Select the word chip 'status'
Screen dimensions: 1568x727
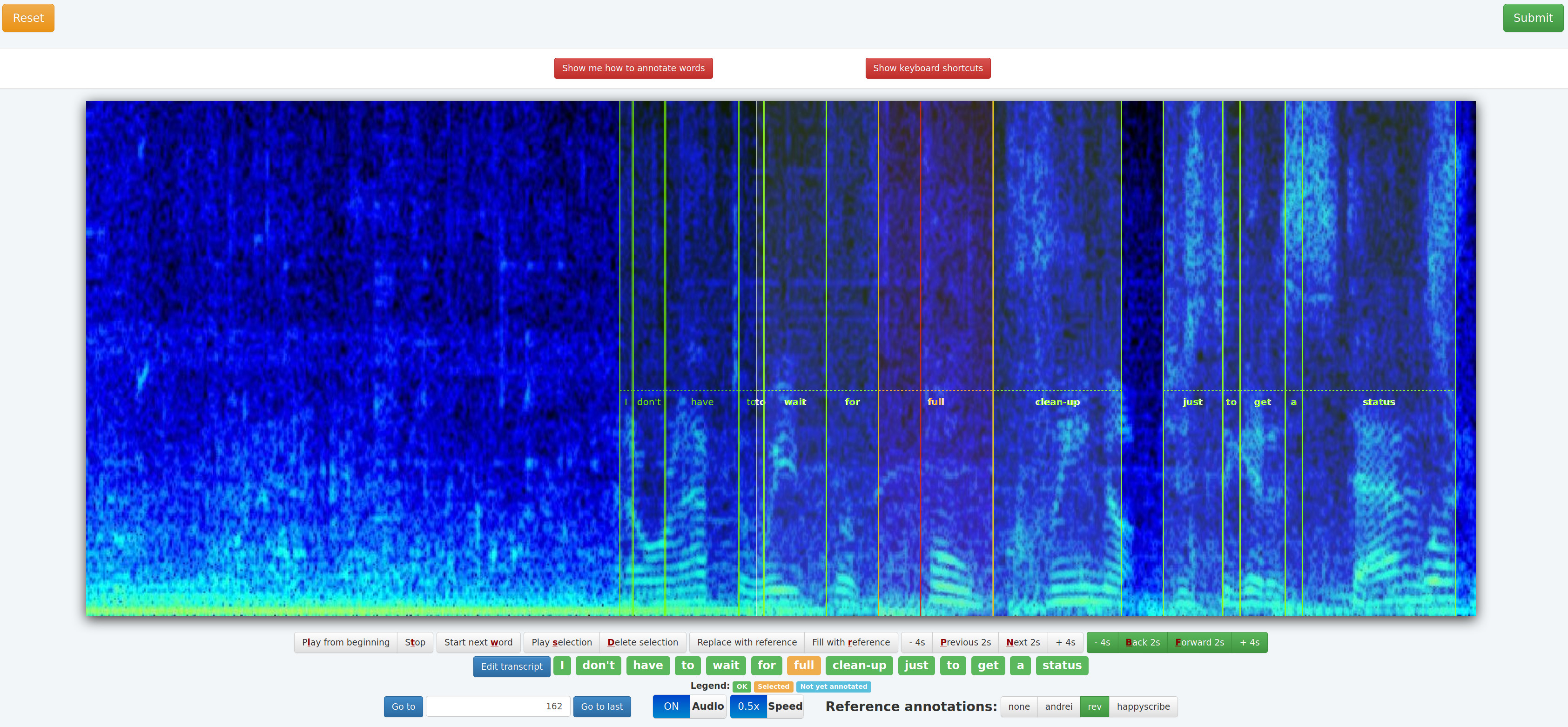[1062, 666]
